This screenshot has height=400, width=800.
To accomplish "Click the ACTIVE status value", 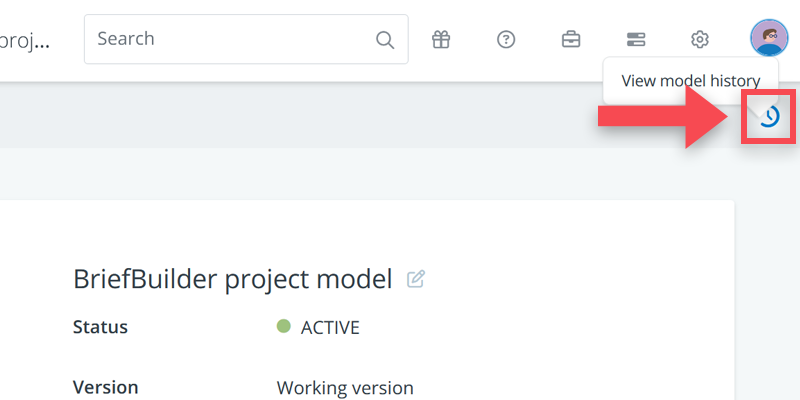I will point(329,327).
